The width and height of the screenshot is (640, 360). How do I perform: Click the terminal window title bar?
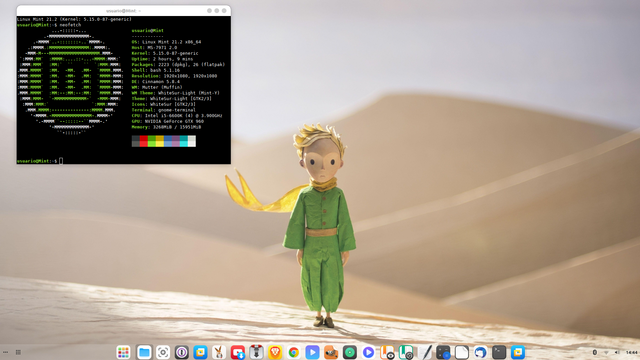coord(123,11)
